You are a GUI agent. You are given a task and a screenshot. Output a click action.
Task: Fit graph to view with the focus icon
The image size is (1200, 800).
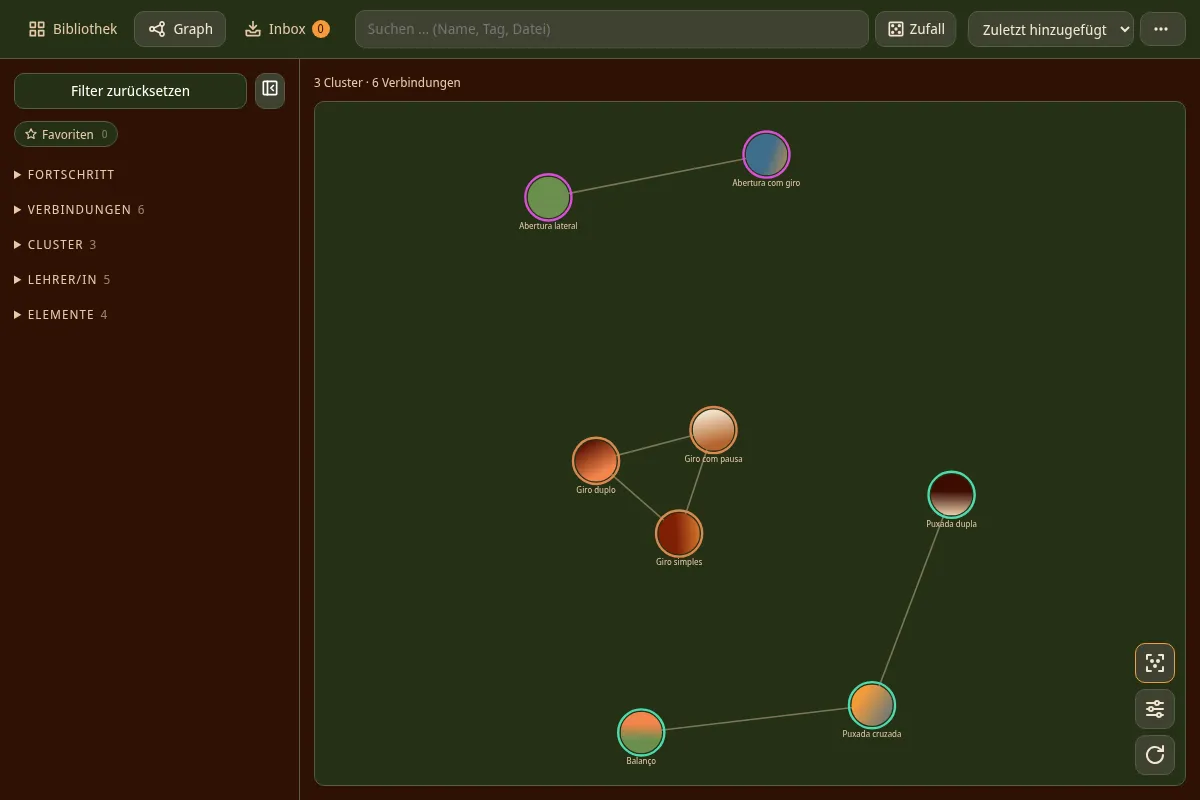coord(1155,663)
